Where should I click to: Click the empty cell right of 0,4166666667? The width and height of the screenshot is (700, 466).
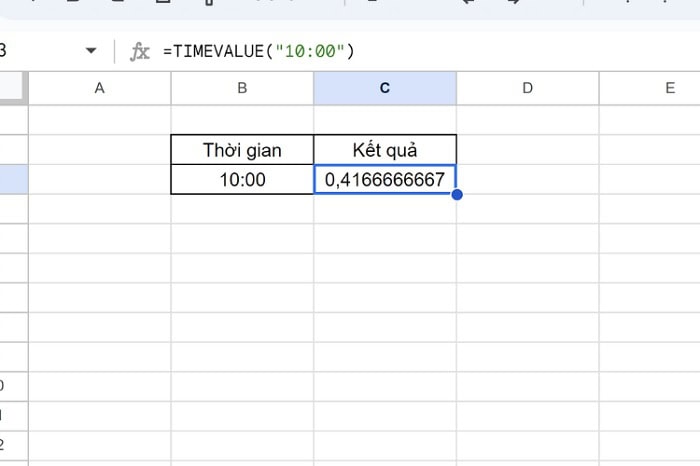[527, 180]
